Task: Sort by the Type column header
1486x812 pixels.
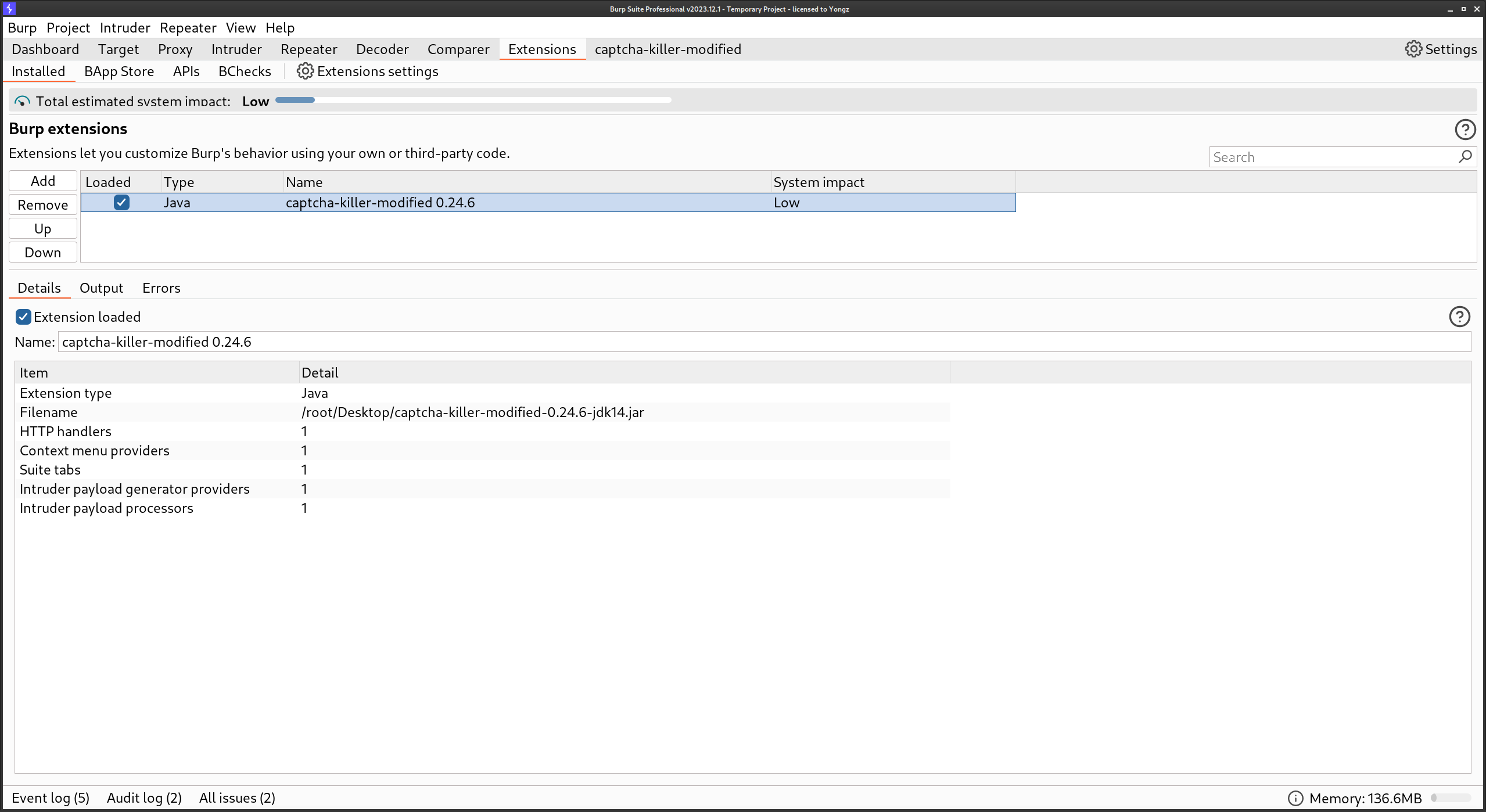Action: (222, 182)
